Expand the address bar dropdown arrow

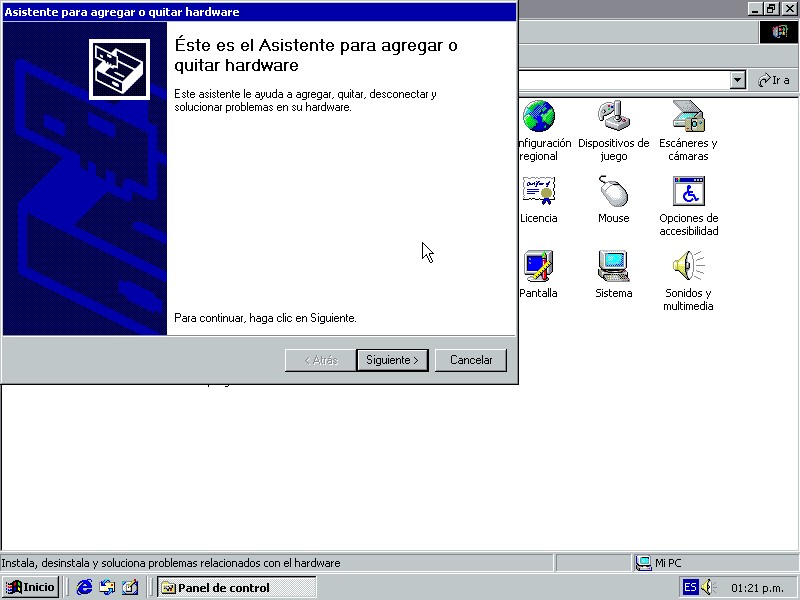(737, 80)
